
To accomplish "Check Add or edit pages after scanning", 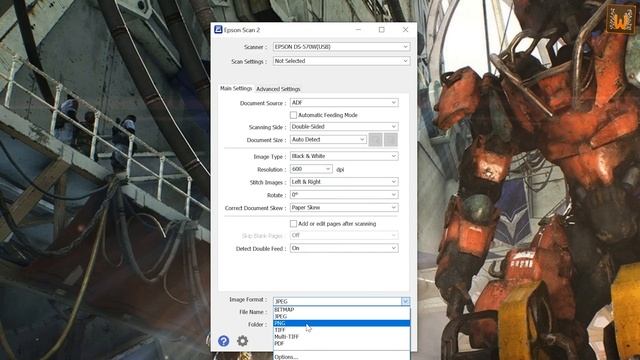I will (293, 224).
